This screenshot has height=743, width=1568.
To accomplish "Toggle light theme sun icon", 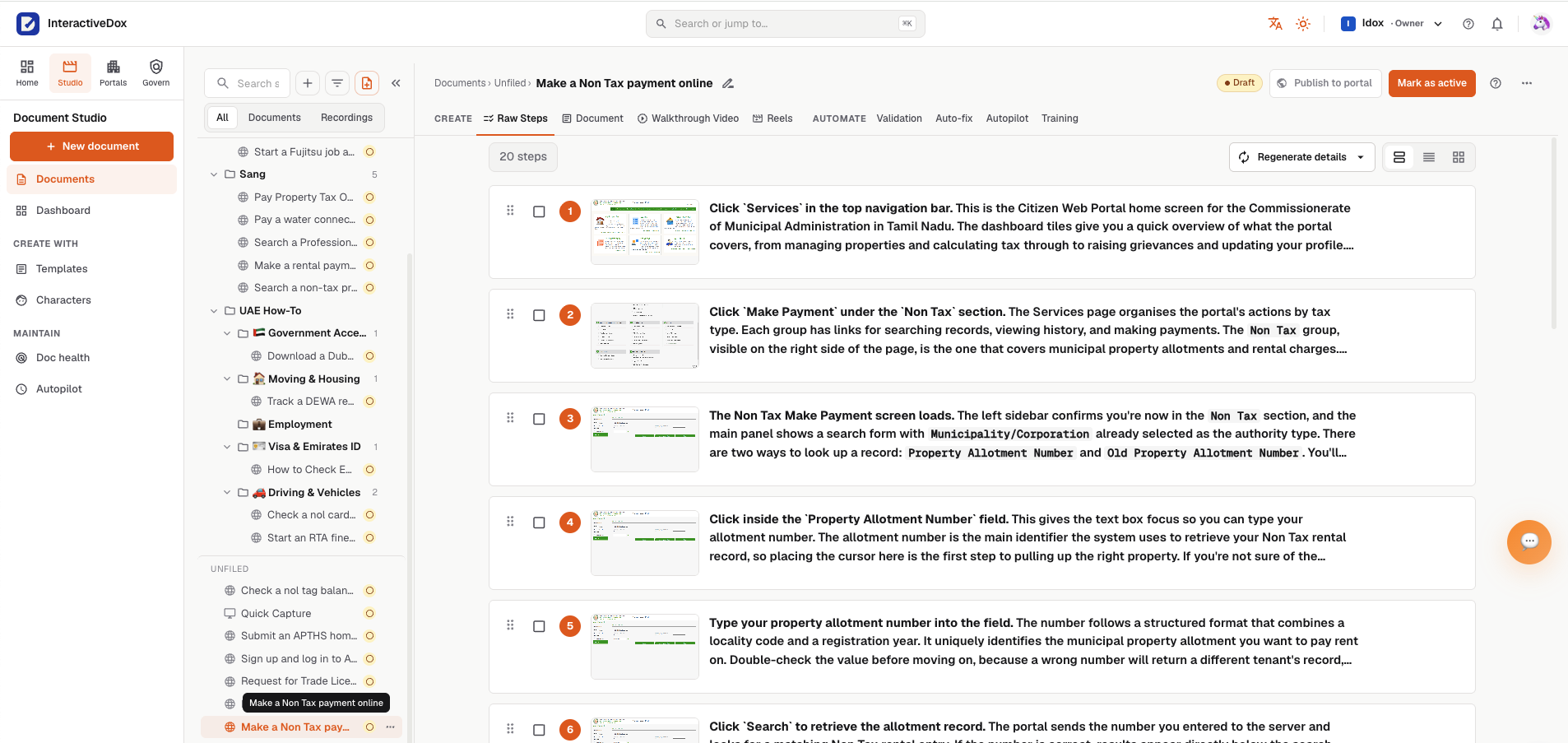I will pos(1303,24).
